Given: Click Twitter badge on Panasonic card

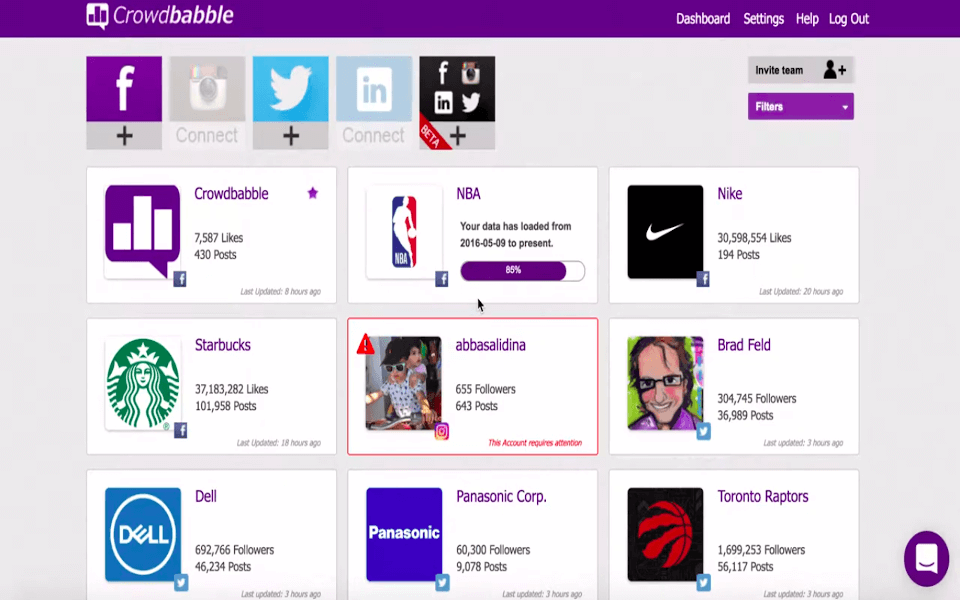Looking at the screenshot, I should (442, 582).
